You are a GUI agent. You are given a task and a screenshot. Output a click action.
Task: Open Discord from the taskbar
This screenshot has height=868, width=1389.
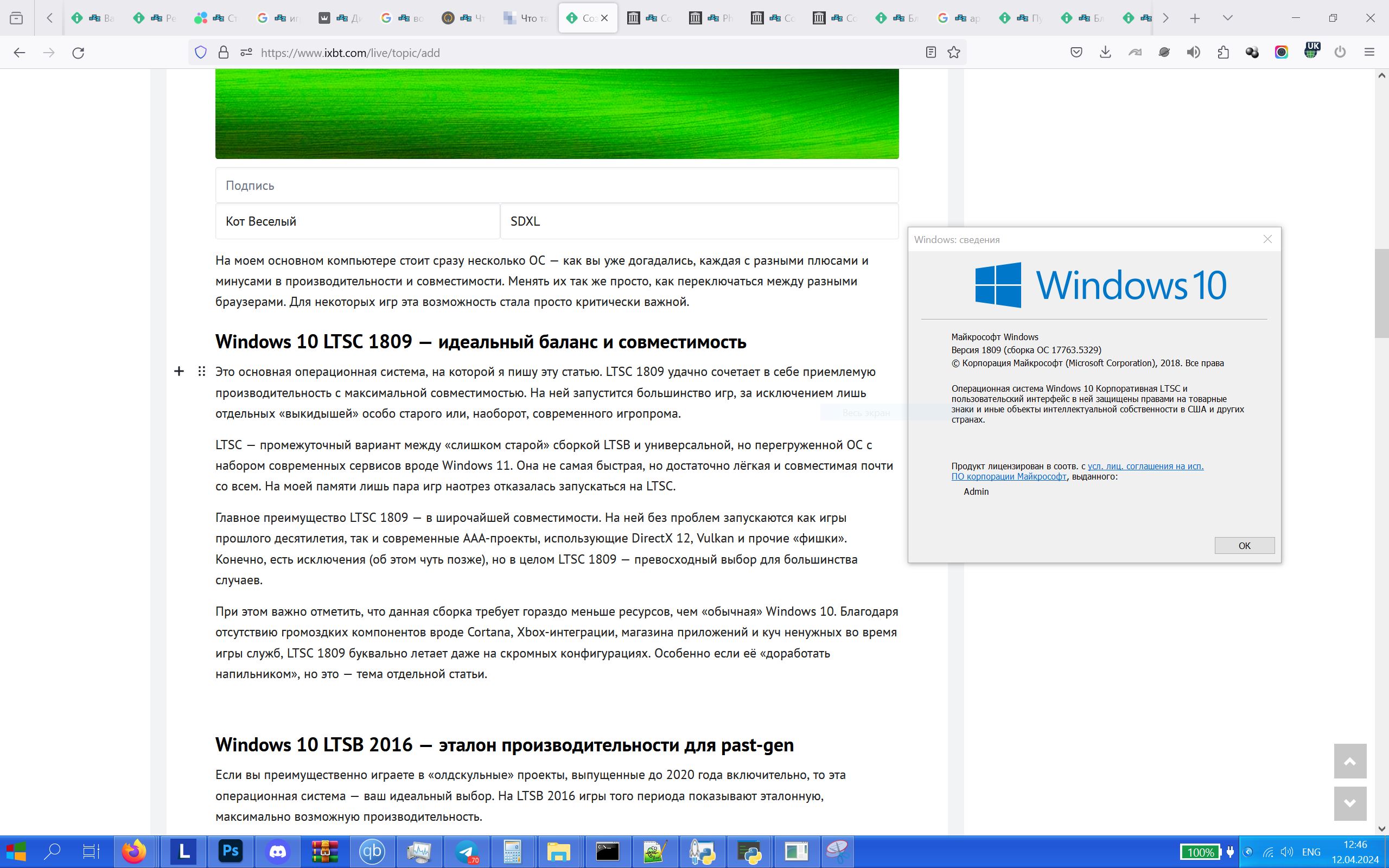(278, 851)
